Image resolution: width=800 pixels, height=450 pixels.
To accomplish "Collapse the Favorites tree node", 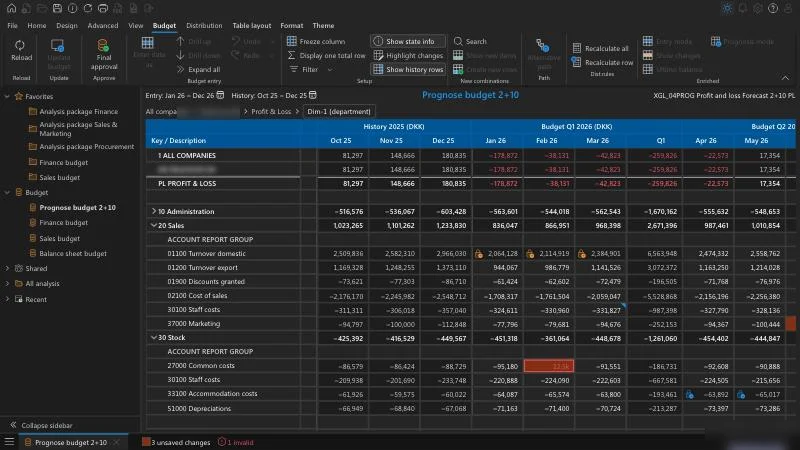I will coord(7,96).
